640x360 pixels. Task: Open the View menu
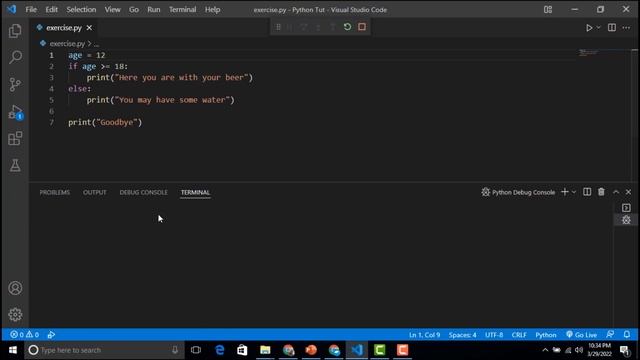click(112, 9)
